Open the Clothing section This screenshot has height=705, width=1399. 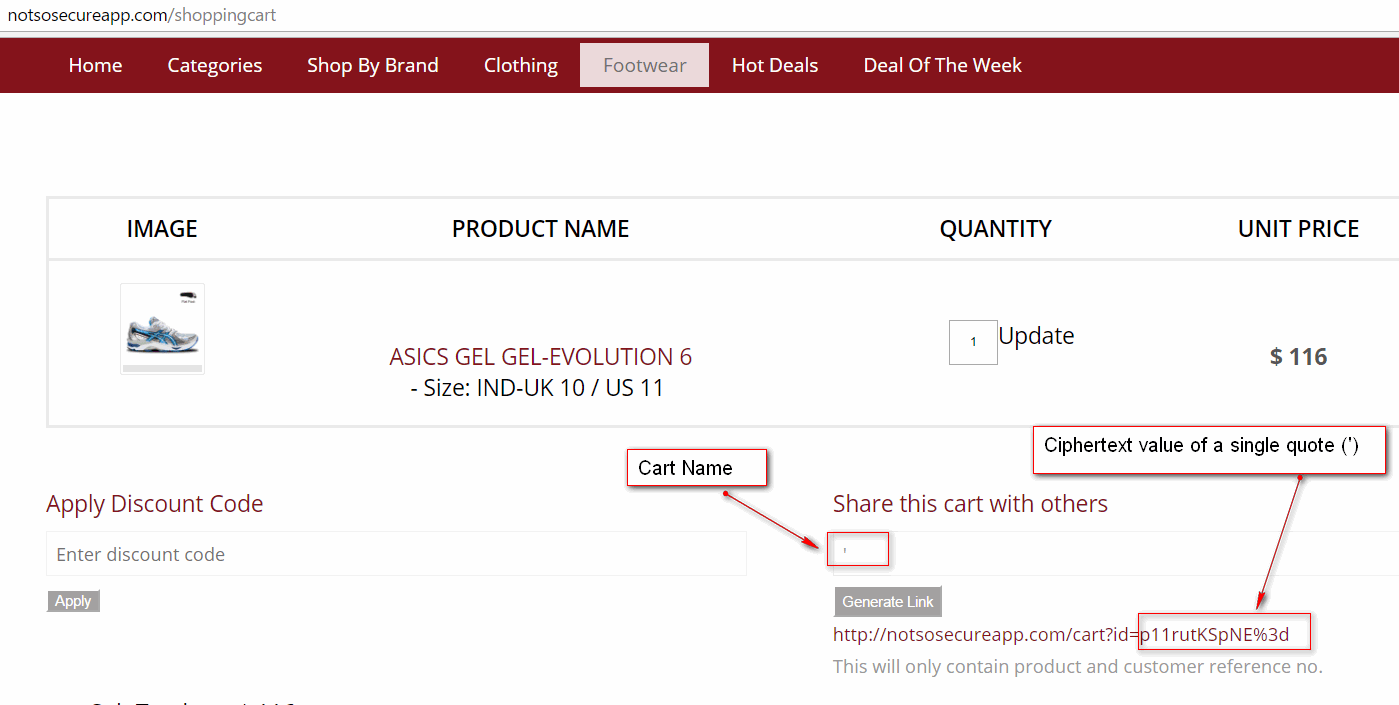tap(520, 65)
